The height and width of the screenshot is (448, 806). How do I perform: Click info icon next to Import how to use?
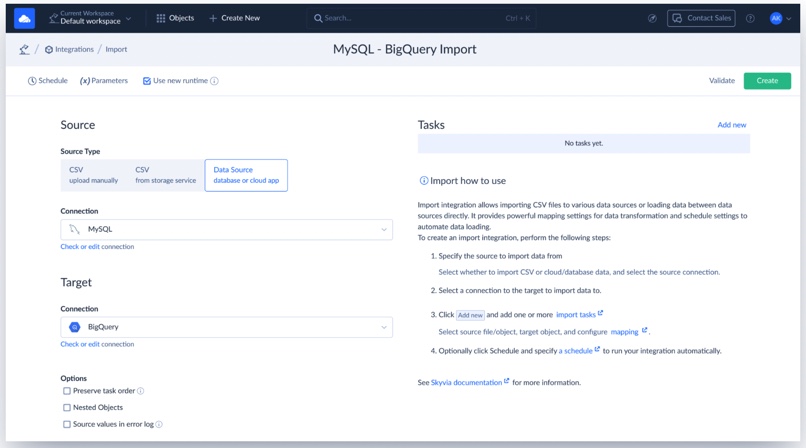coord(424,180)
